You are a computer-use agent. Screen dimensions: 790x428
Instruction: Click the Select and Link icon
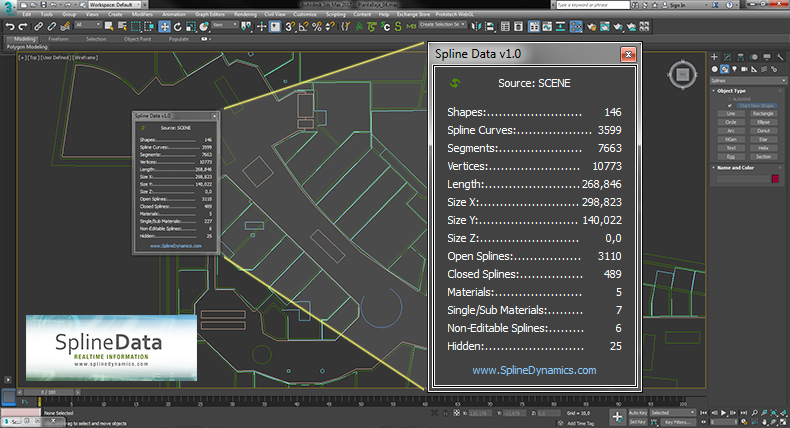coord(37,26)
